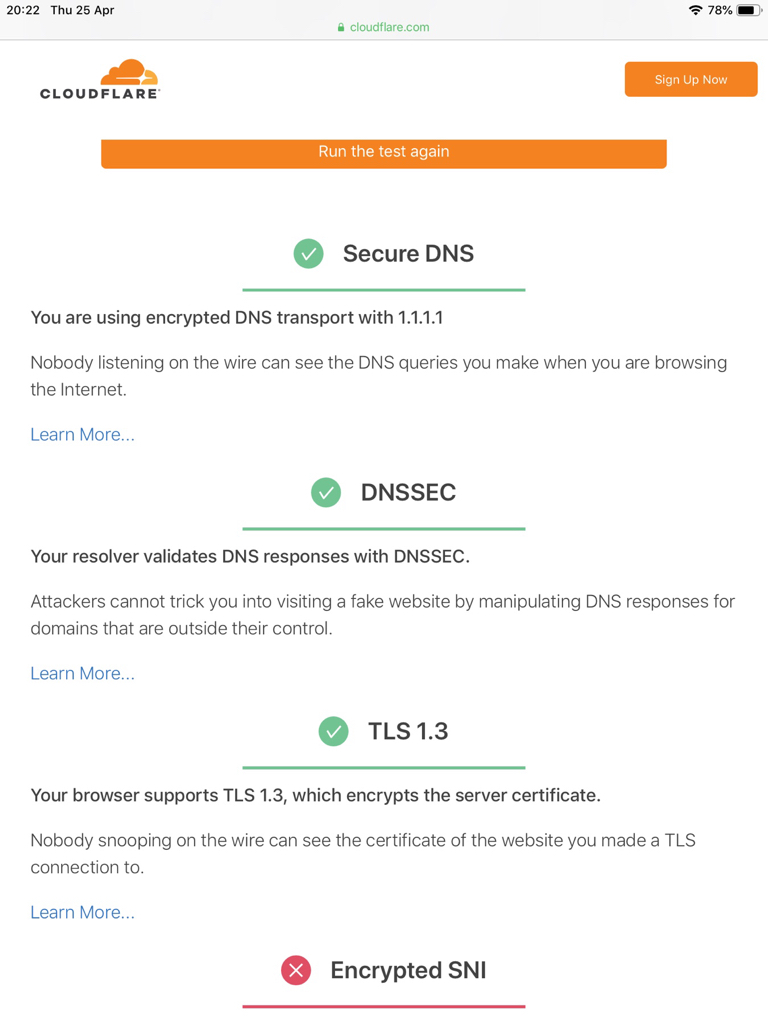
Task: Tap the green checkmark beside DNSSEC
Action: point(326,492)
